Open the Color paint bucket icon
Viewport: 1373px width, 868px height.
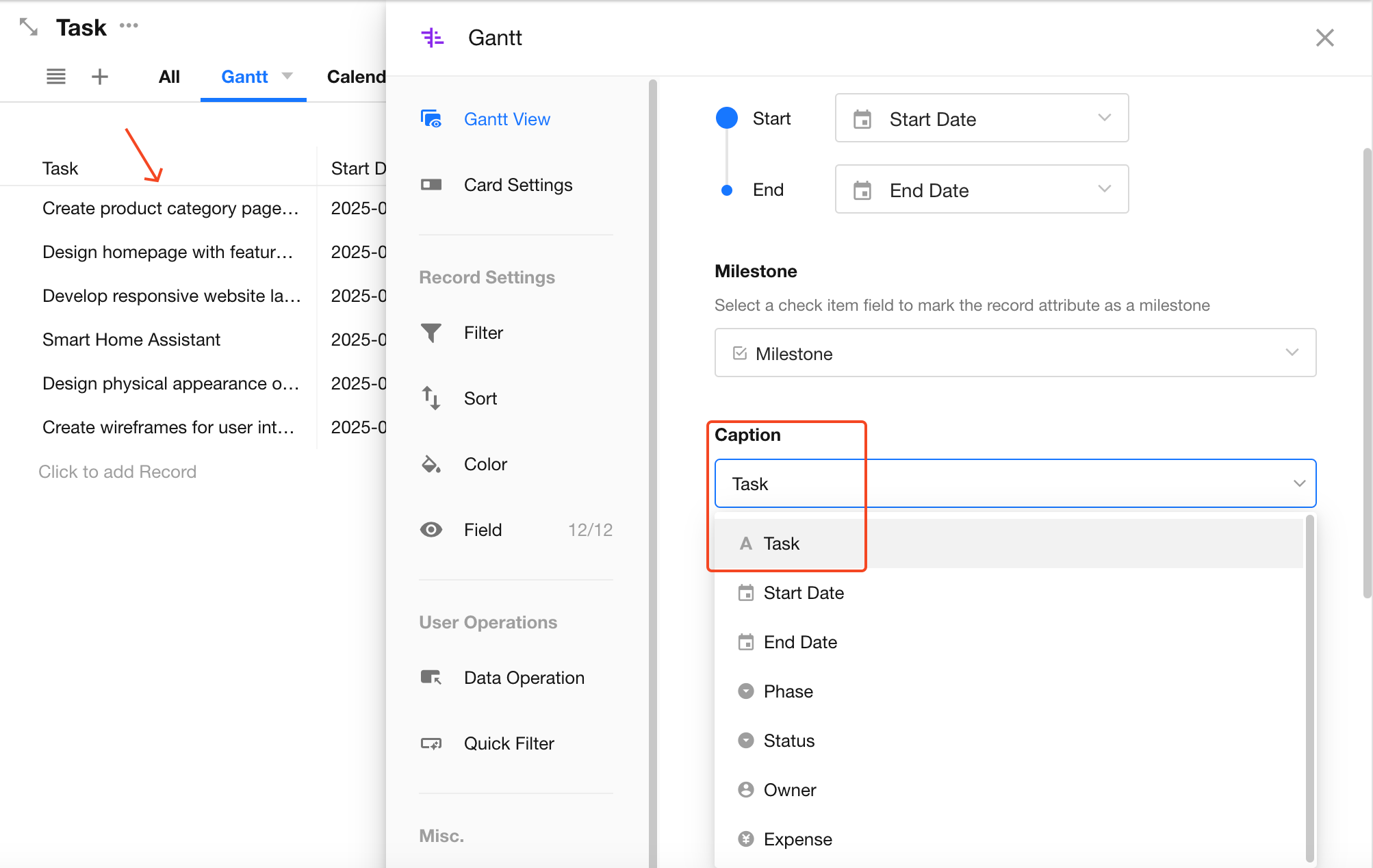pos(431,464)
